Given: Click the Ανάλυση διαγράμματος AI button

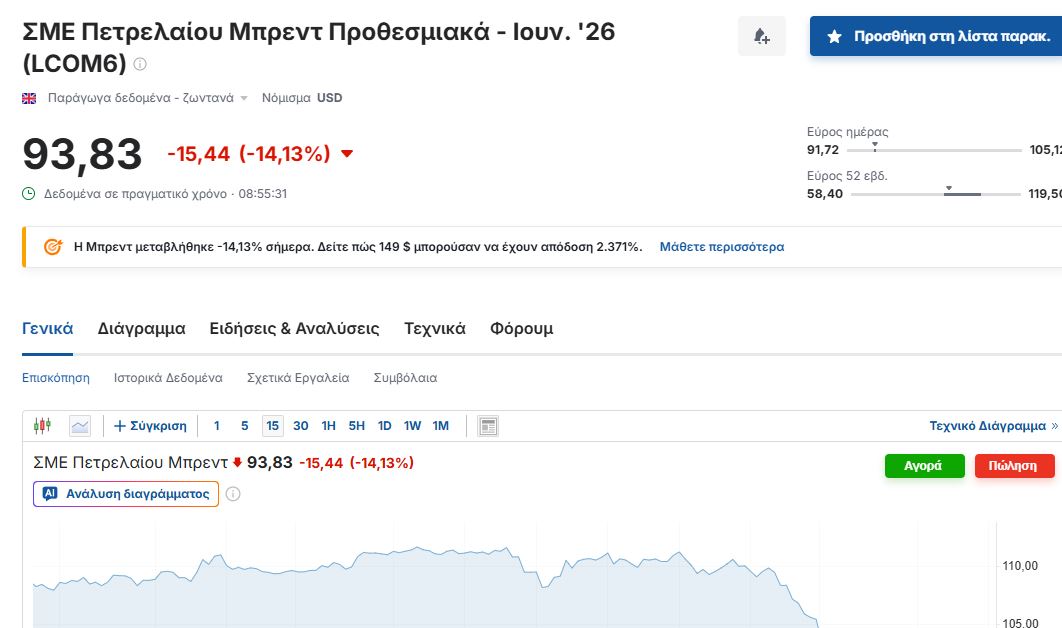Looking at the screenshot, I should [x=126, y=494].
